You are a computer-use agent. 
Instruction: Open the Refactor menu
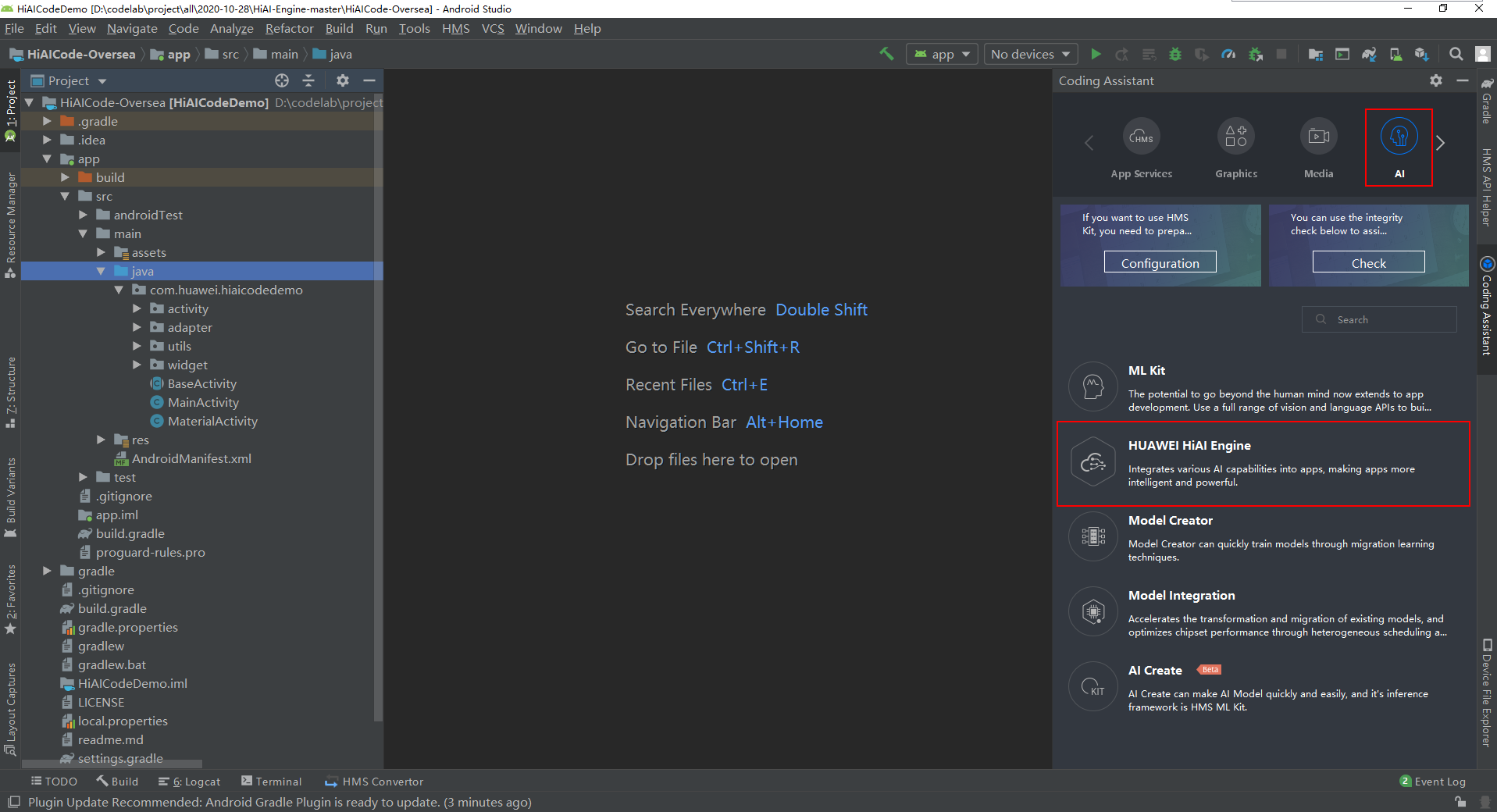click(x=289, y=29)
